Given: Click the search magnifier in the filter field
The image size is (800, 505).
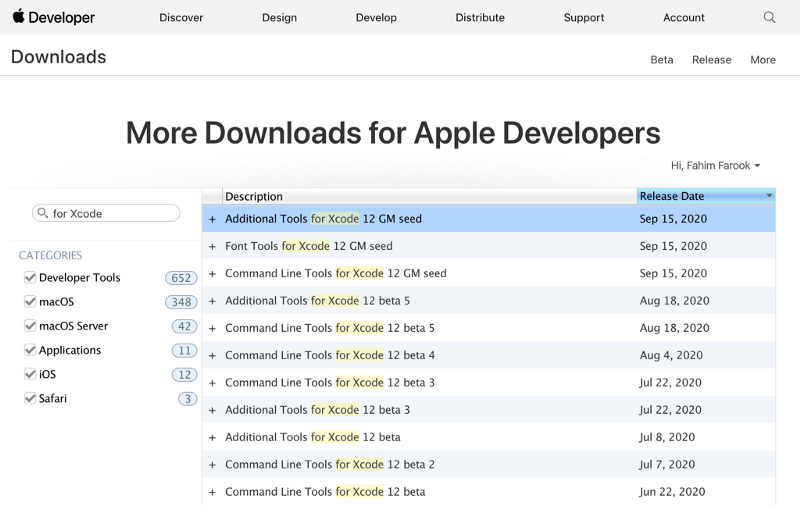Looking at the screenshot, I should coord(43,213).
